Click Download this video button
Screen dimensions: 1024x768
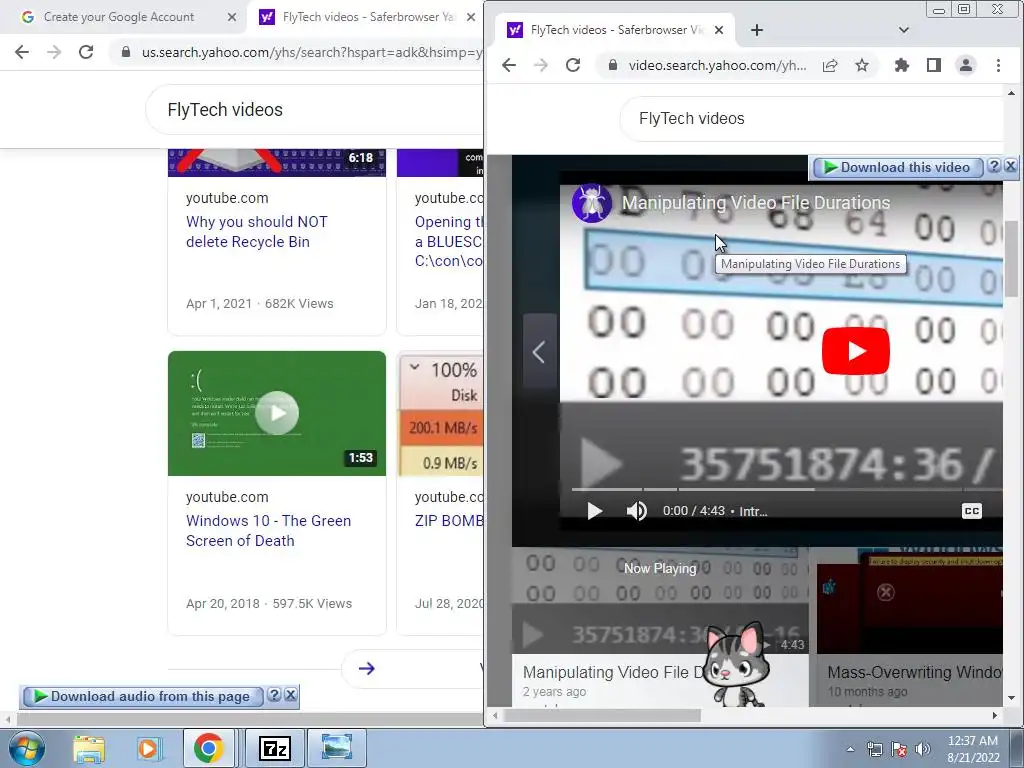point(897,168)
